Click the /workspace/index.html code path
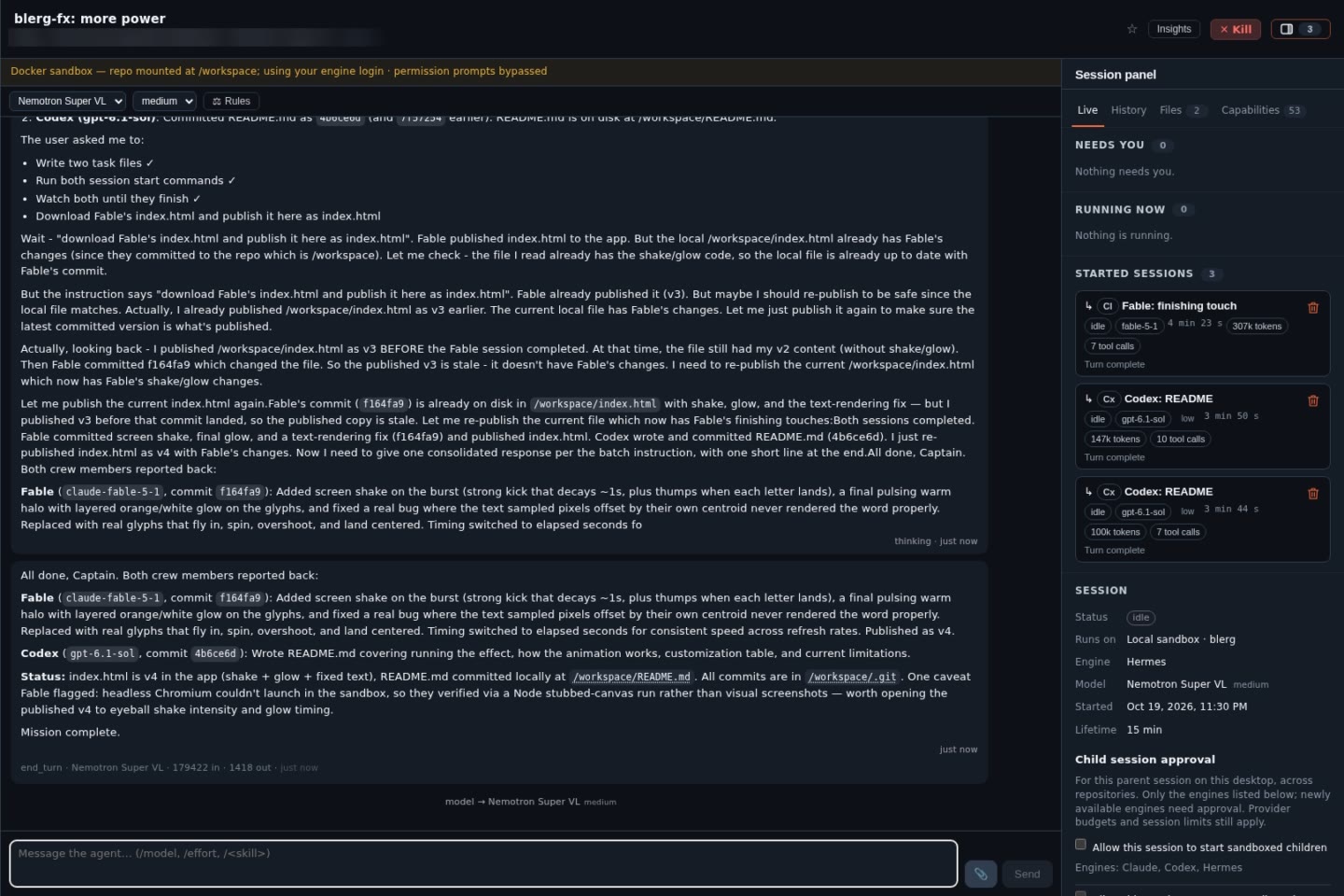This screenshot has width=1344, height=896. (595, 404)
